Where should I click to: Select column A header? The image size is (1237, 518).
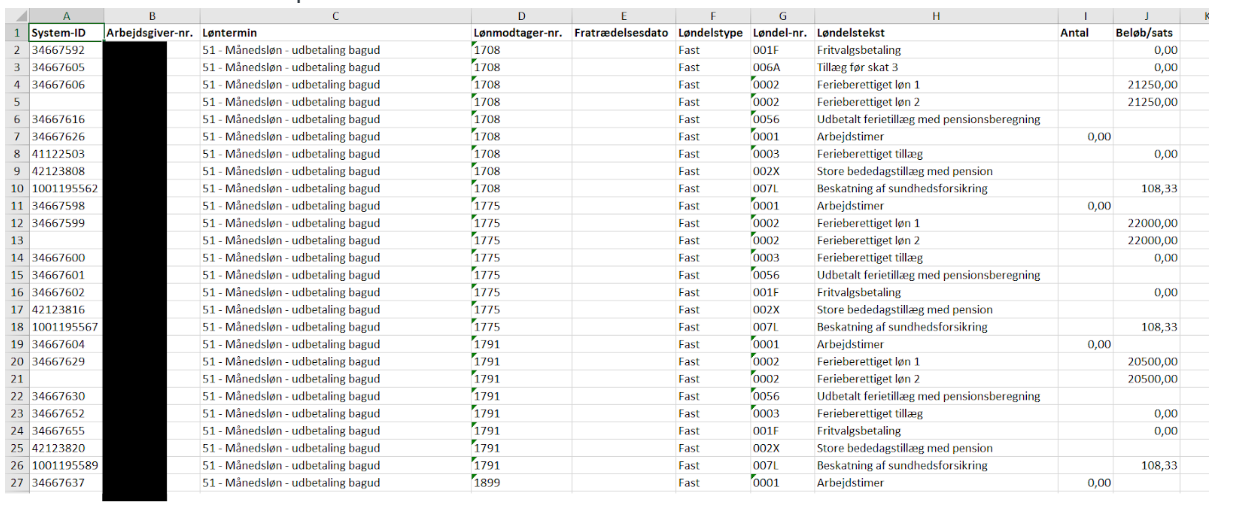tap(66, 16)
